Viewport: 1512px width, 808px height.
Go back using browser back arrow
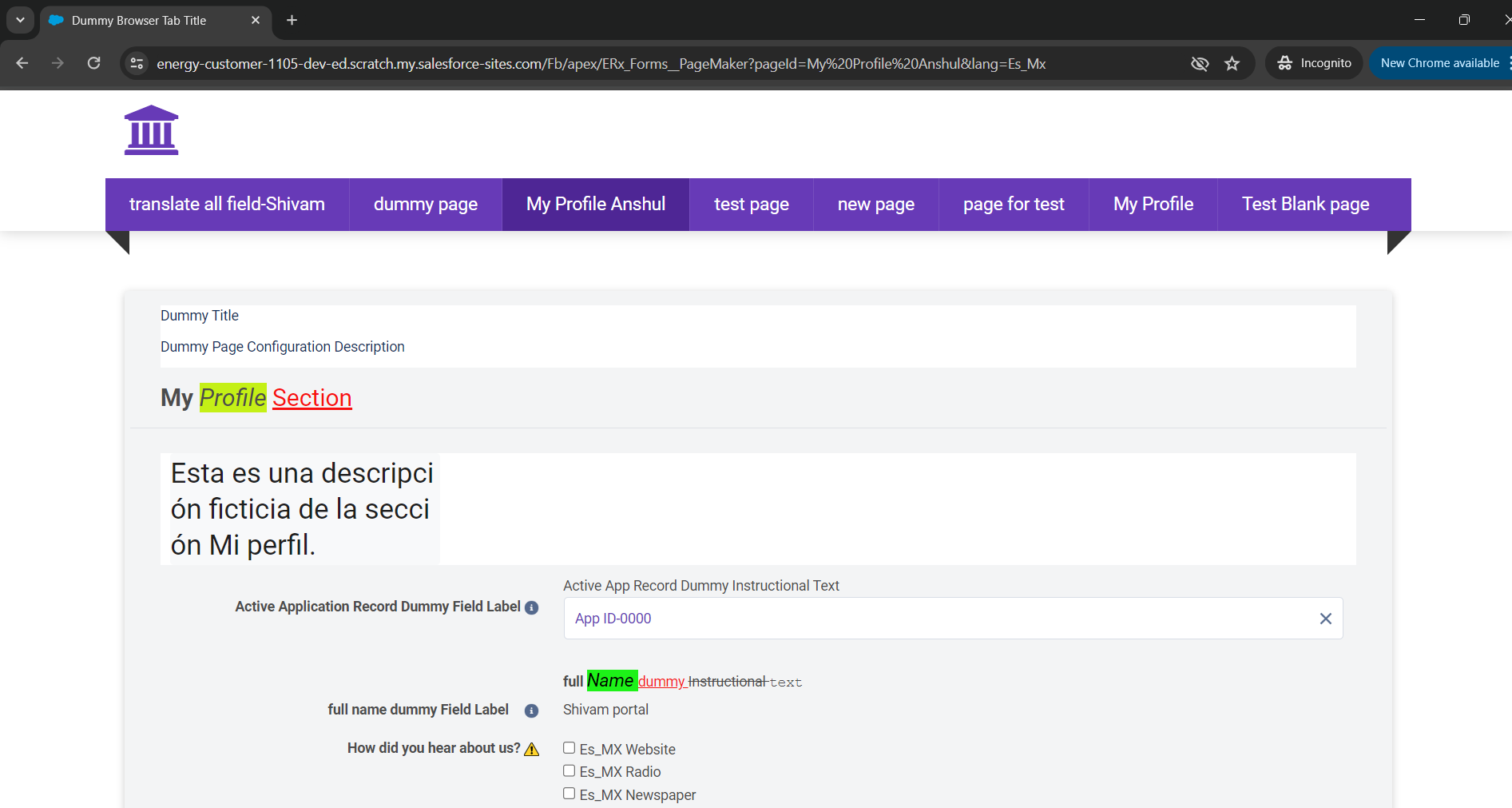pos(22,63)
